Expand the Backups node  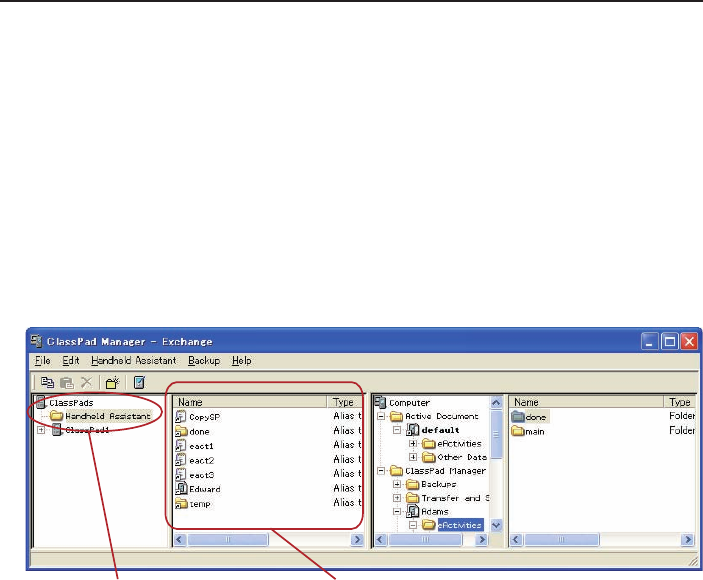tap(397, 484)
